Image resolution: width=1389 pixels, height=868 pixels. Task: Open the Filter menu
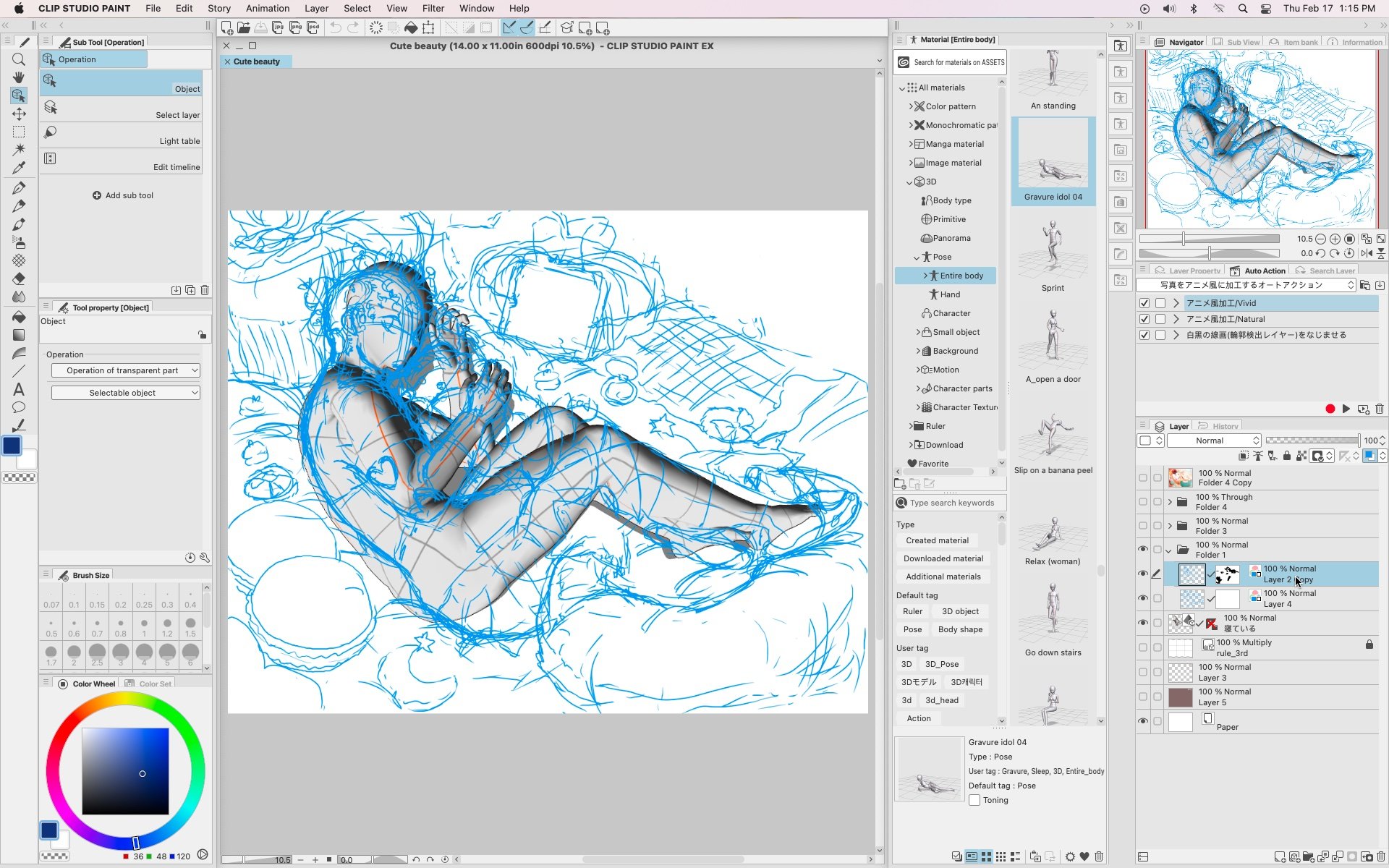(x=433, y=8)
